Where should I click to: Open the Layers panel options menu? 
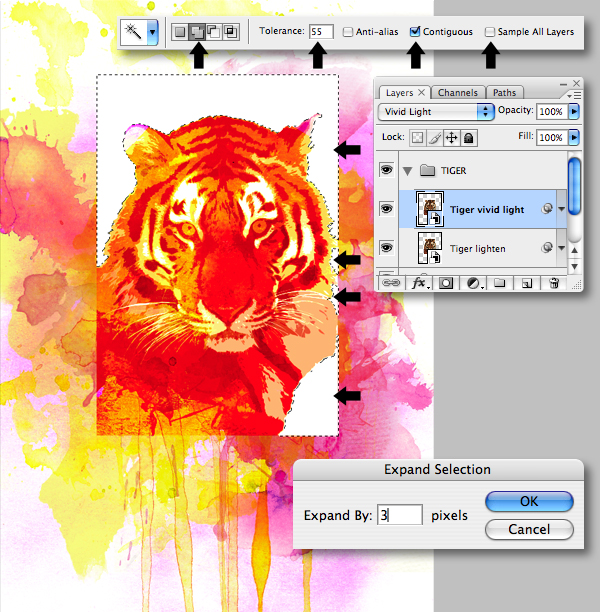tap(574, 95)
